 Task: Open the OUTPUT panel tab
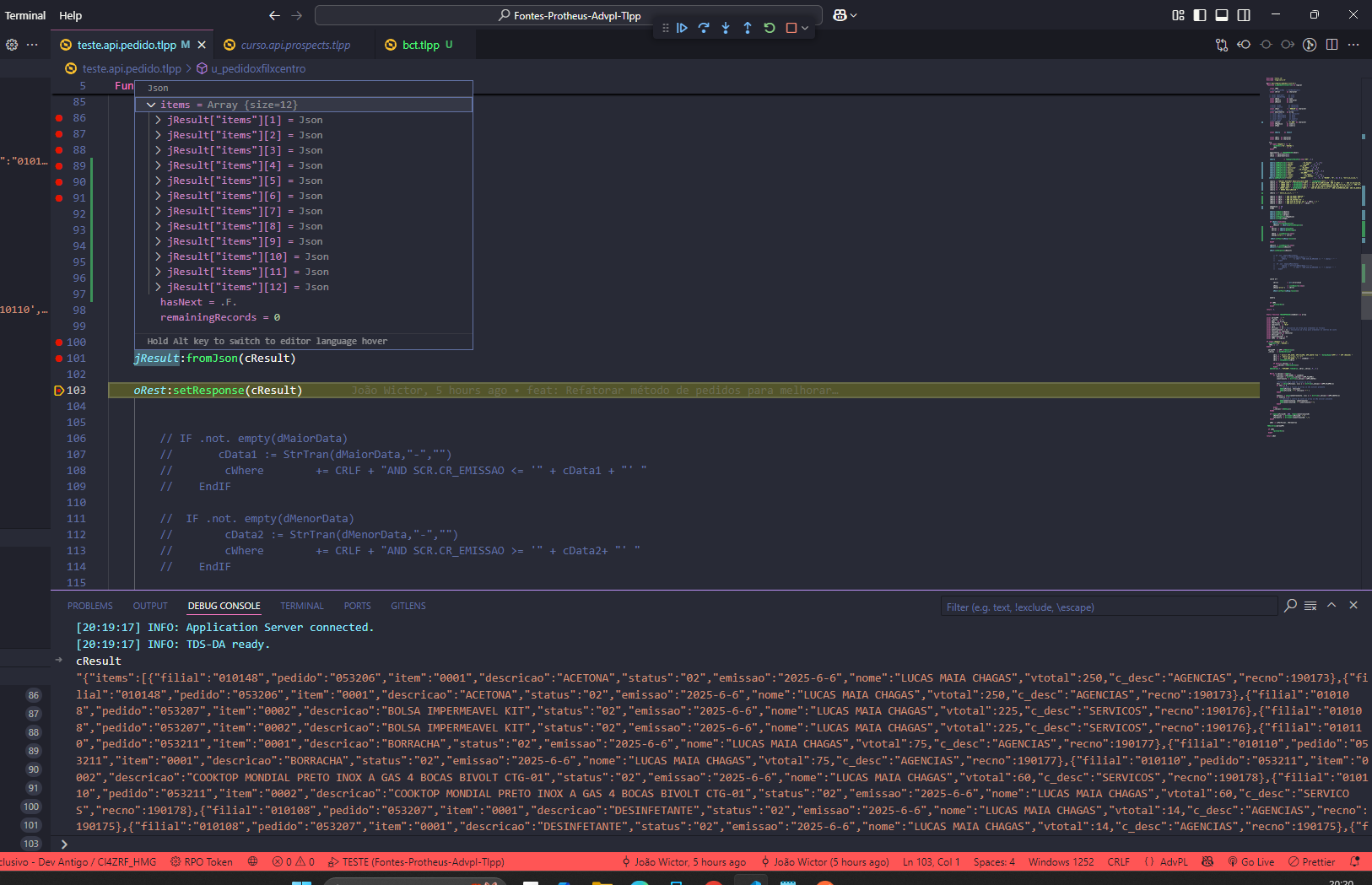(x=150, y=606)
